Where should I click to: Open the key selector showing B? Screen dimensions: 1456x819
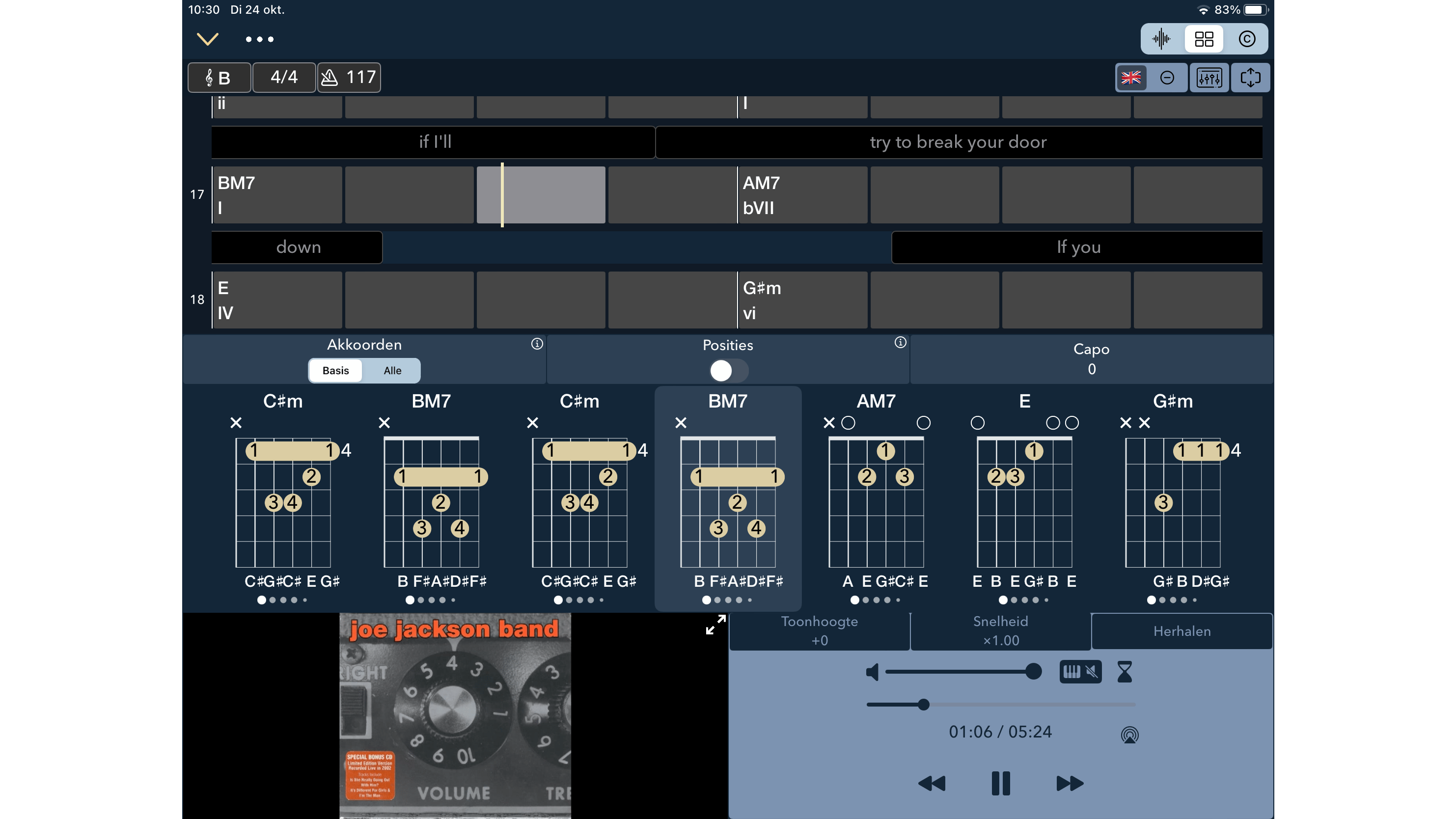(219, 78)
